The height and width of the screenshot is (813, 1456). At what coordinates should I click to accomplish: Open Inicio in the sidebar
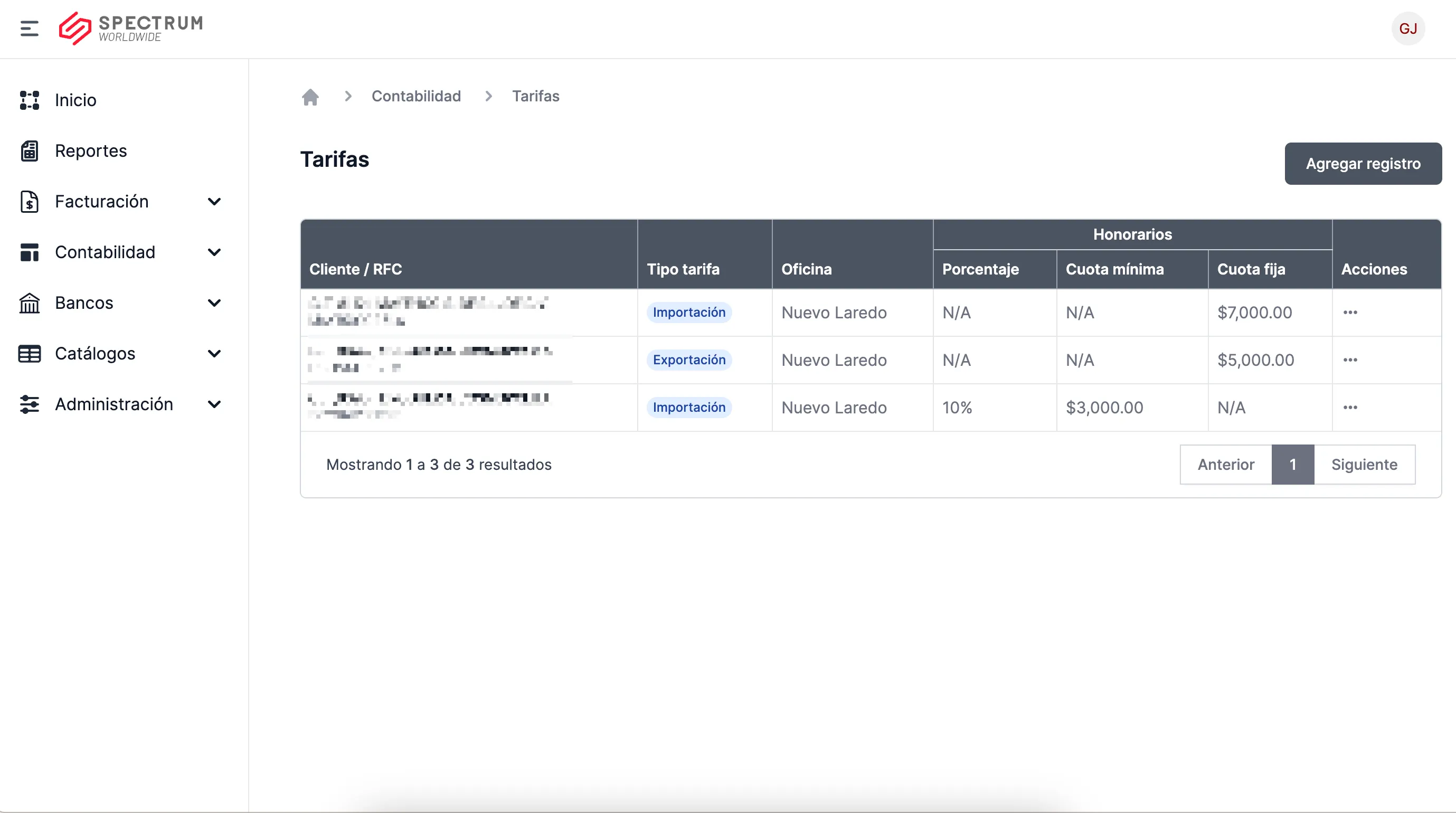[x=75, y=100]
